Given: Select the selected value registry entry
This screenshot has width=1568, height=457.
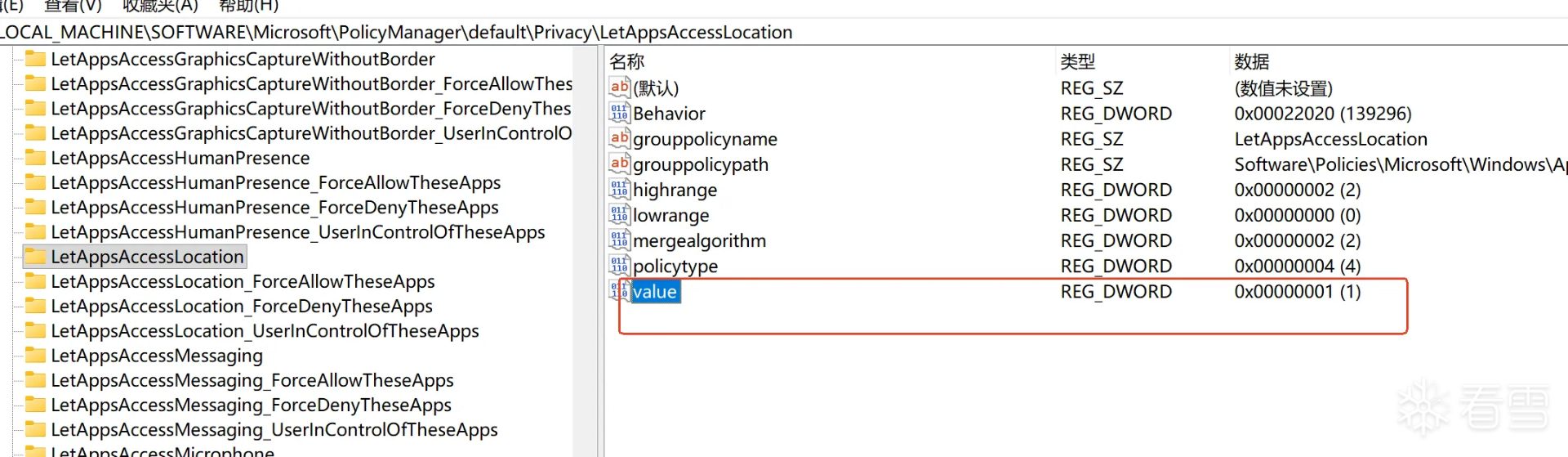Looking at the screenshot, I should point(655,292).
